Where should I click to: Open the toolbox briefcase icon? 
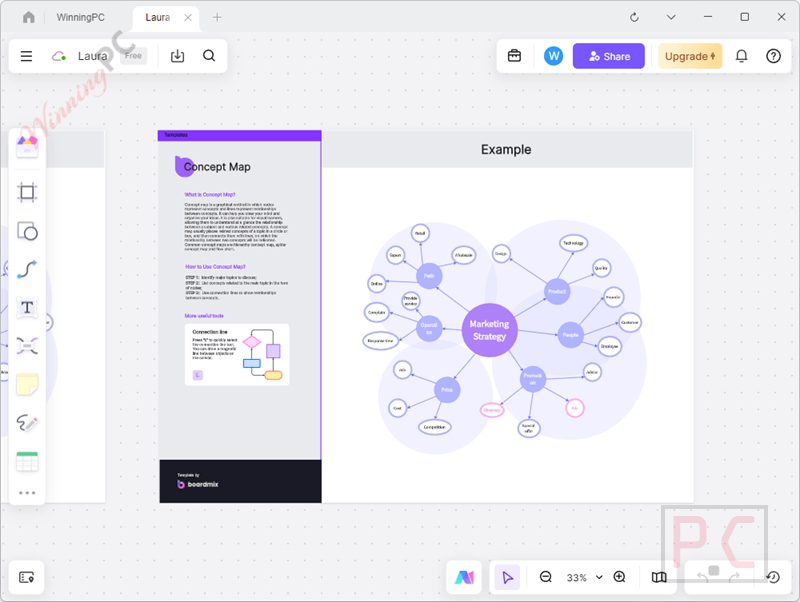[x=514, y=56]
